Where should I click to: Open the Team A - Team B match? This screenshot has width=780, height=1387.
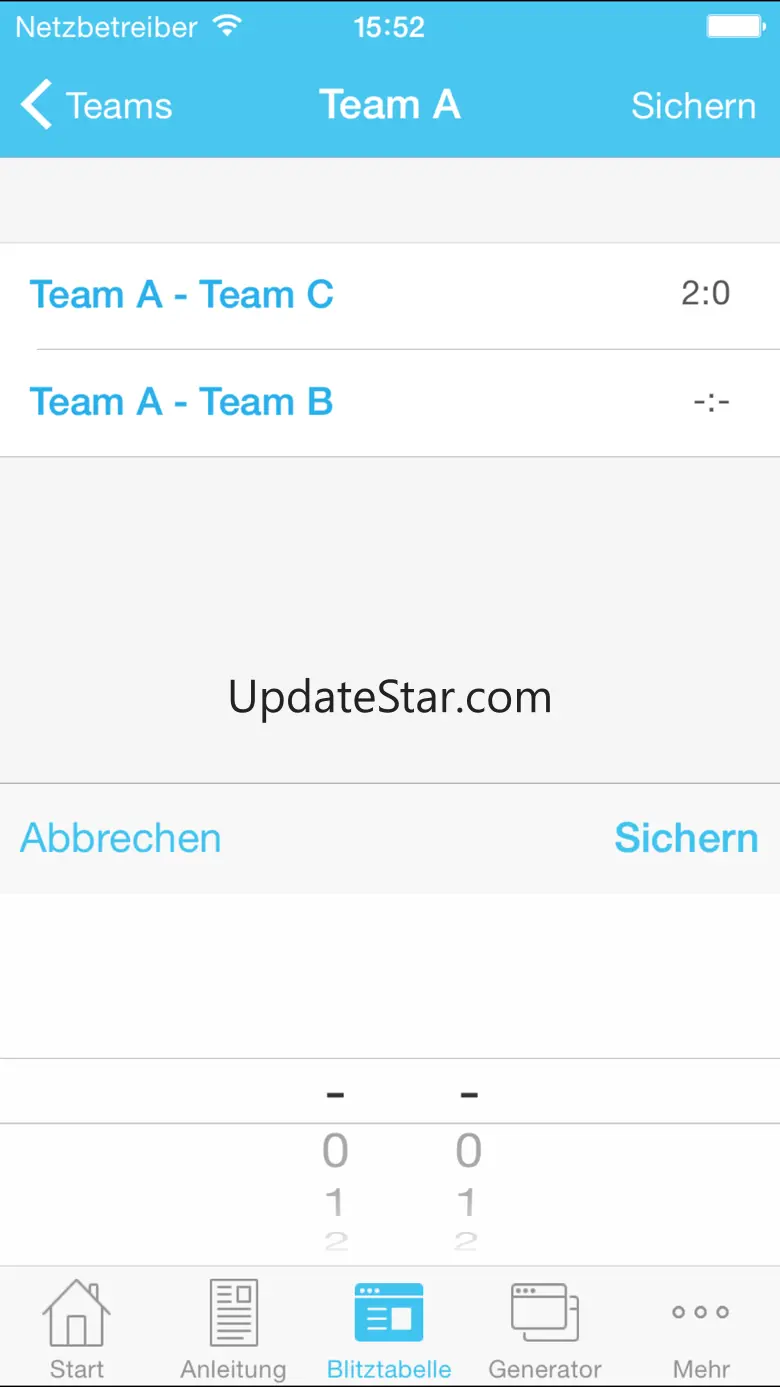point(390,403)
